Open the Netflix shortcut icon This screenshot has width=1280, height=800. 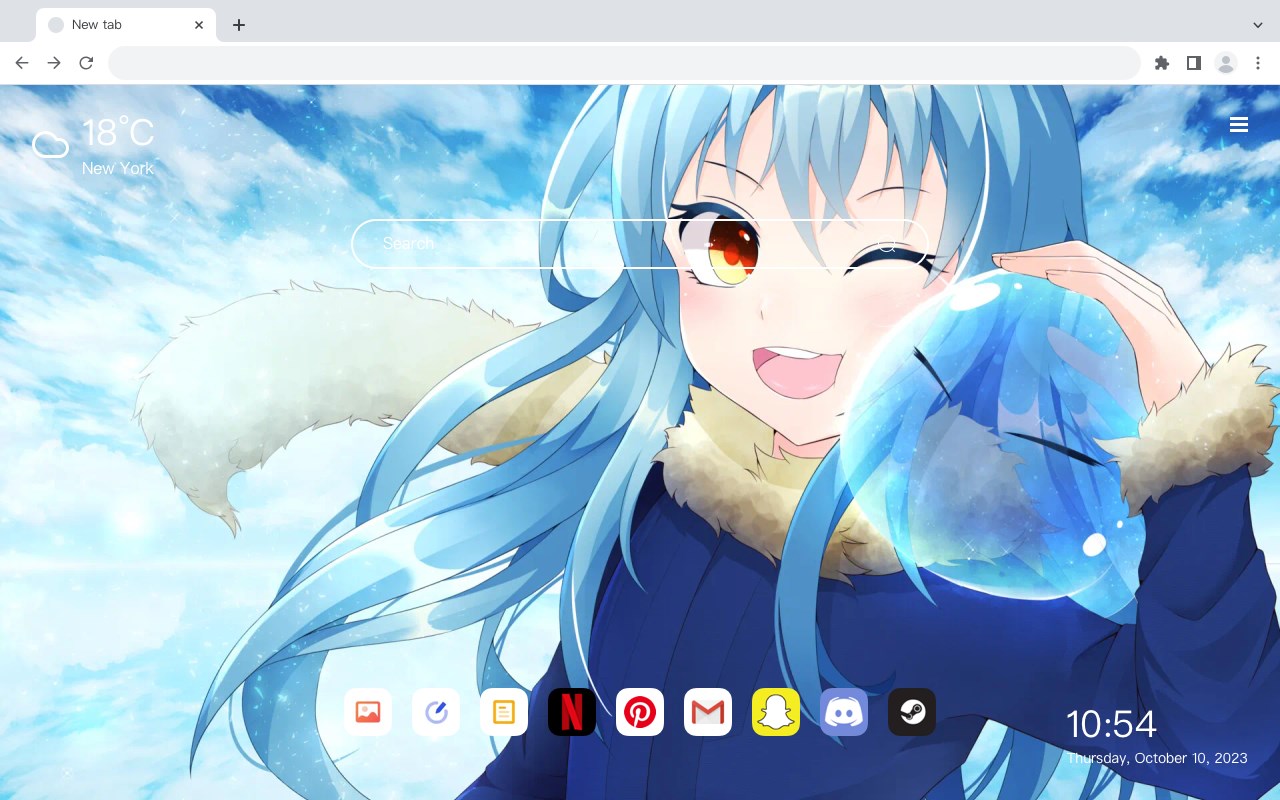572,712
